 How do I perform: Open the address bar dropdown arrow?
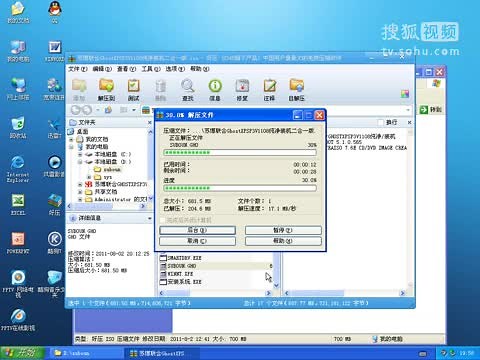click(x=408, y=110)
